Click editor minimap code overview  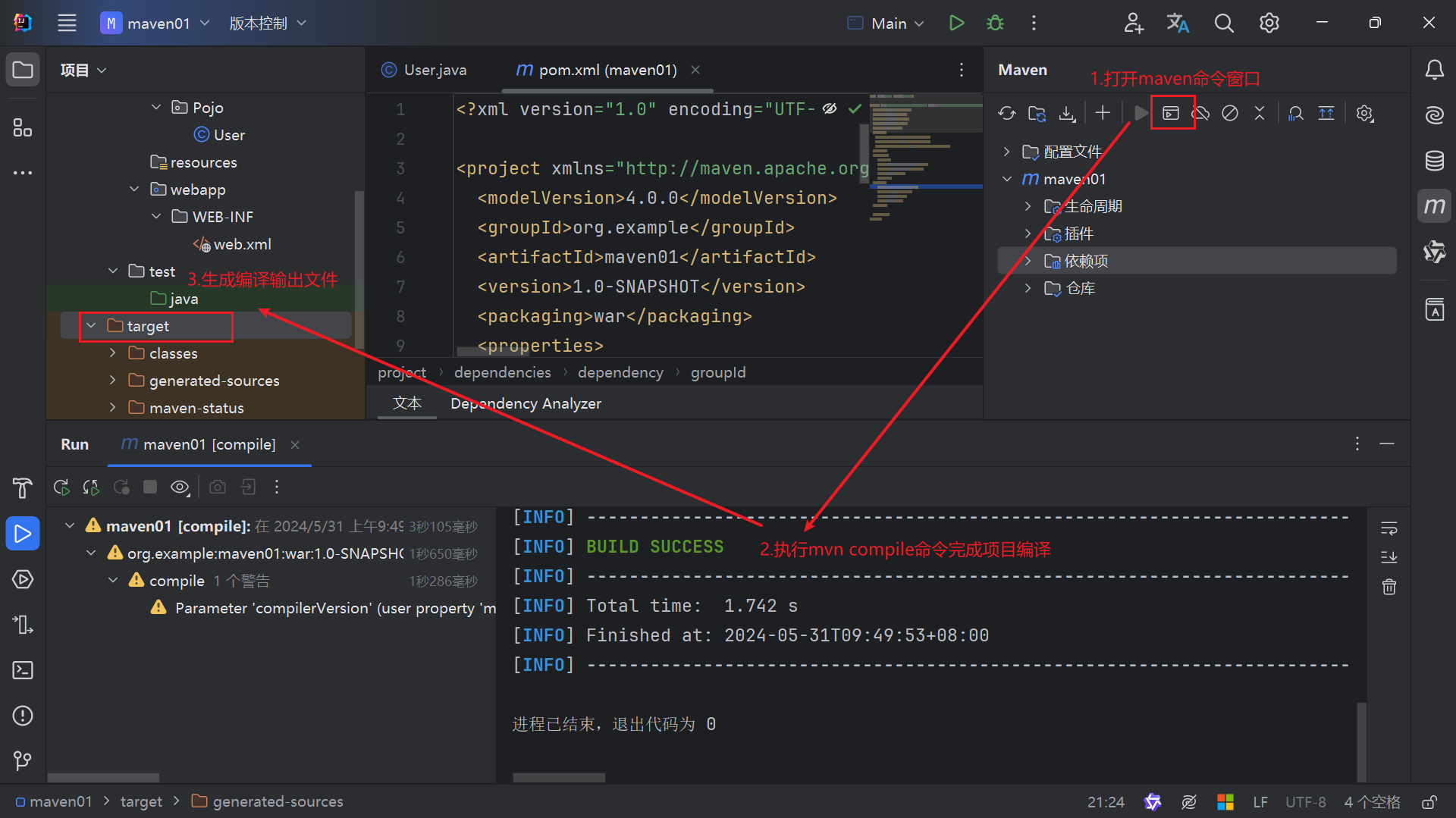pos(925,158)
